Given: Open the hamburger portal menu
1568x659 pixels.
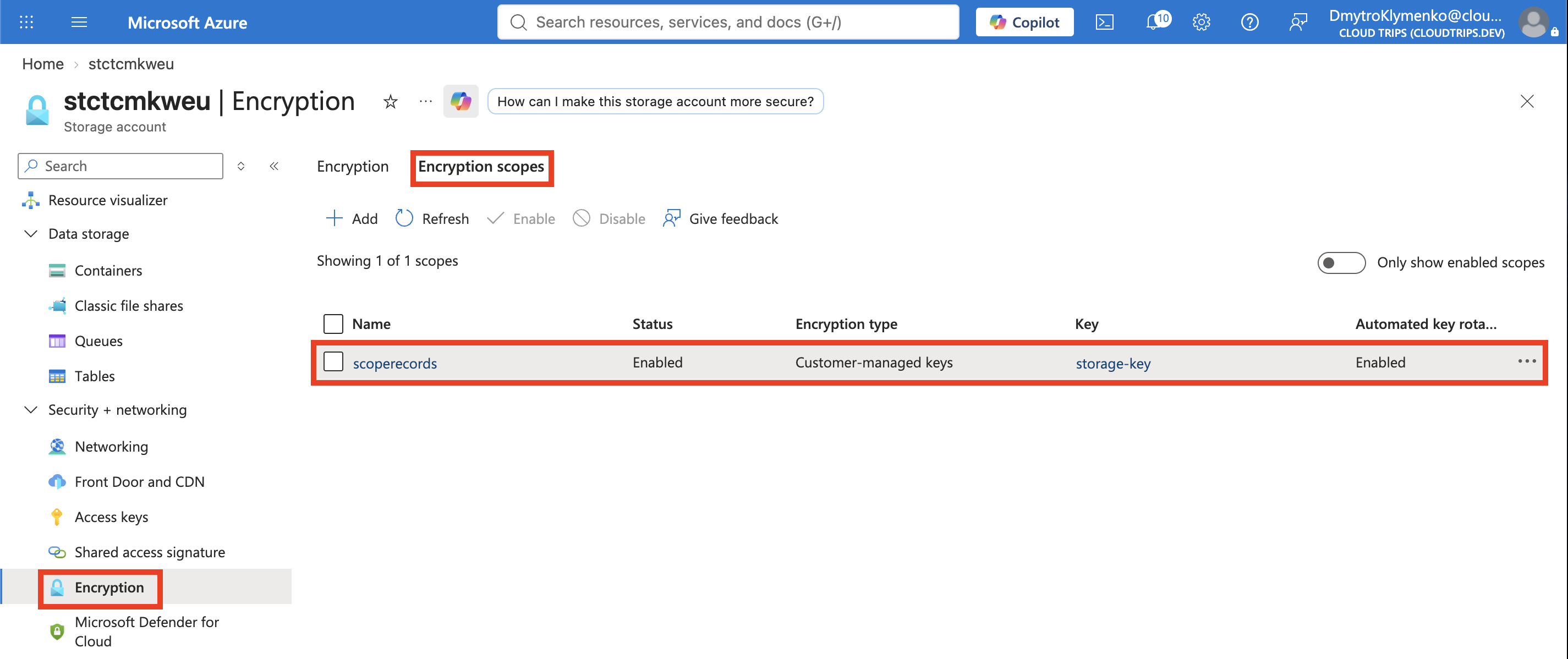Looking at the screenshot, I should click(79, 23).
